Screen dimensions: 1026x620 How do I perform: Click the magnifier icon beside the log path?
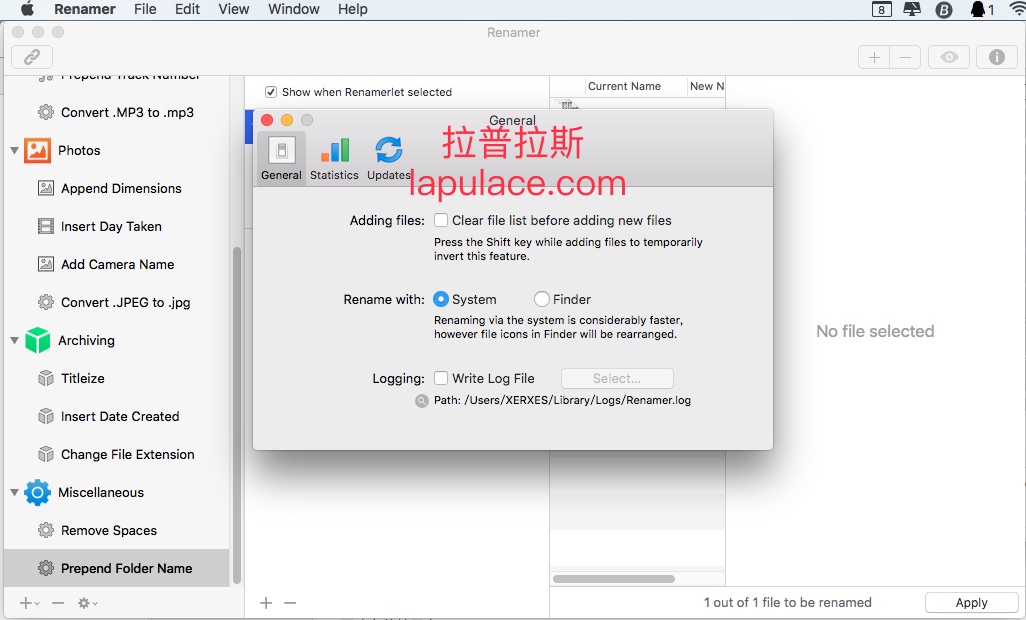click(422, 400)
